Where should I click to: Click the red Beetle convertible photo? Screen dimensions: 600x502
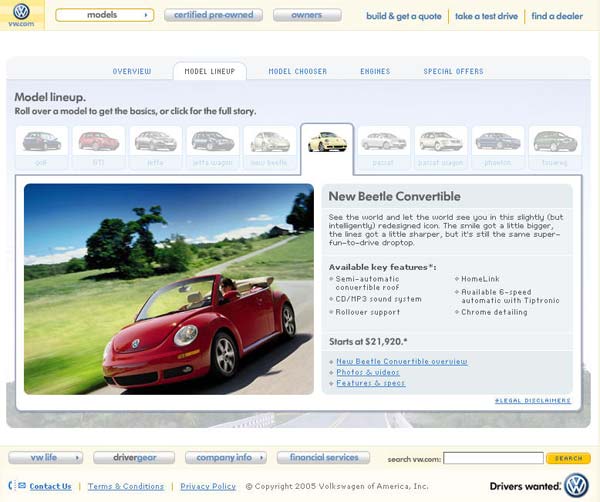tap(169, 289)
